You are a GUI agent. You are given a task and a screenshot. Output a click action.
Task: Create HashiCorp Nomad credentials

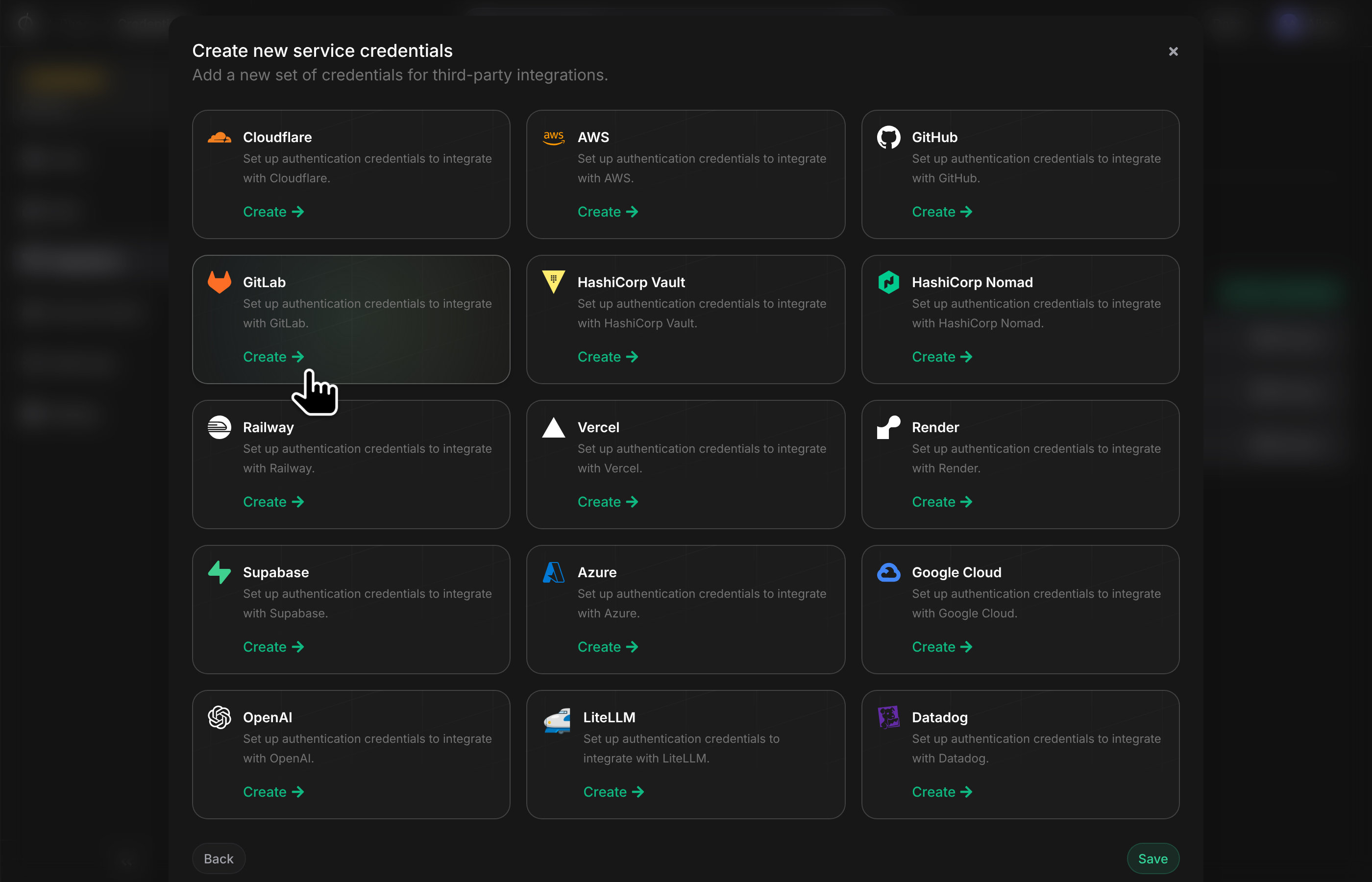click(942, 357)
